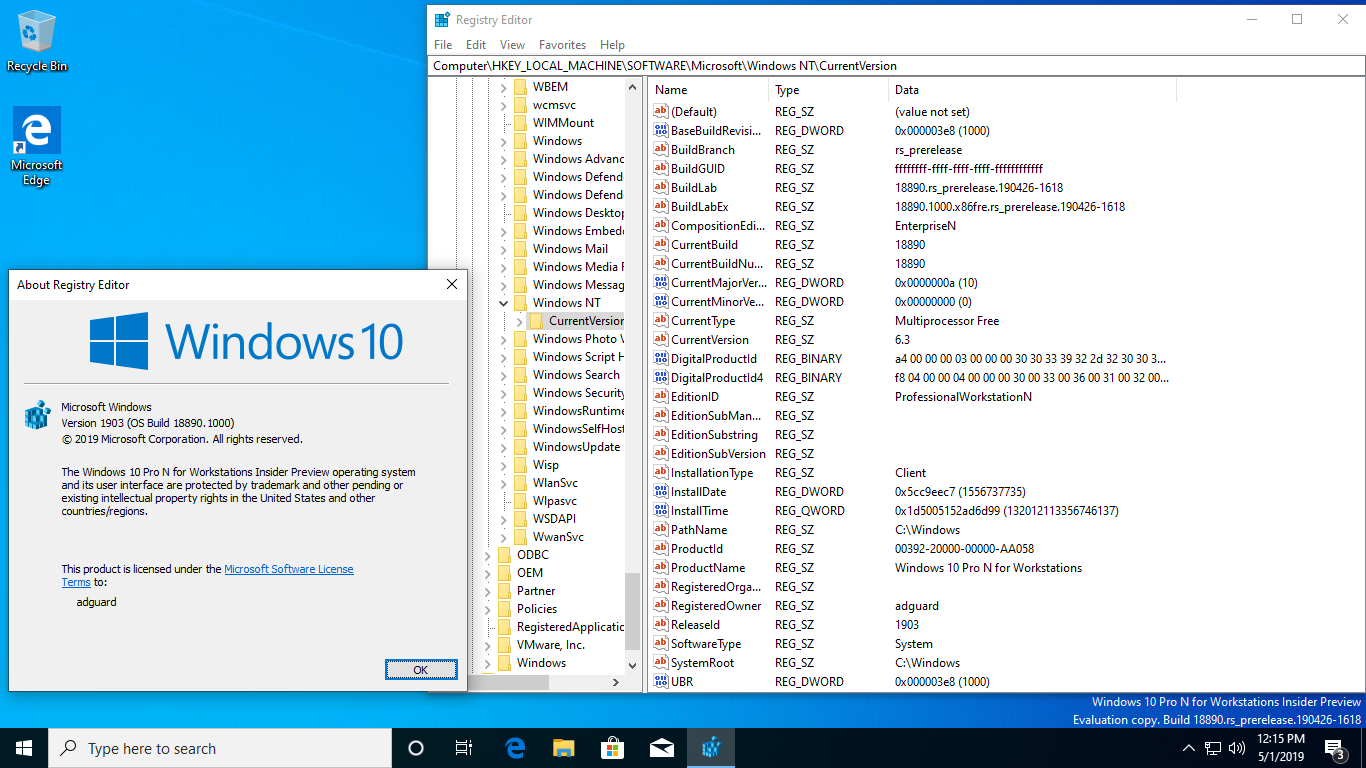Image resolution: width=1366 pixels, height=768 pixels.
Task: Open the Favorites menu
Action: pyautogui.click(x=562, y=45)
